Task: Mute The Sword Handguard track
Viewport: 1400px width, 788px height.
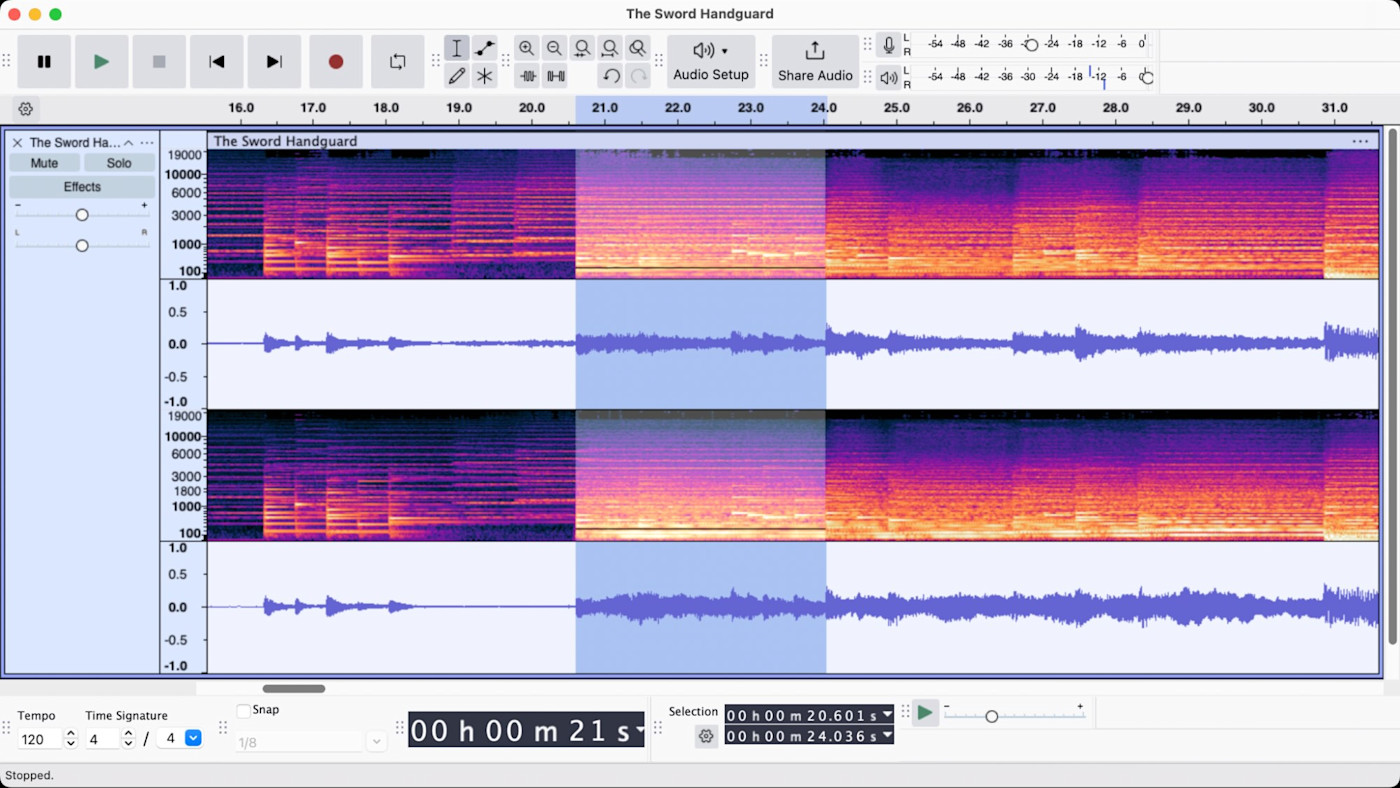Action: point(44,163)
